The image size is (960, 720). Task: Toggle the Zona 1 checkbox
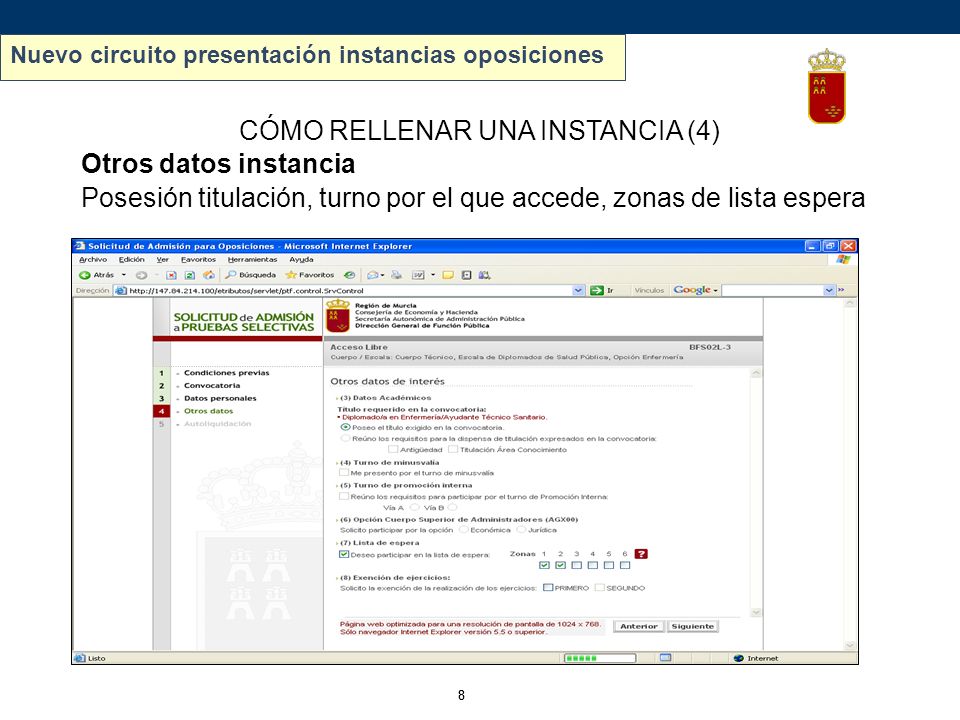(x=544, y=565)
